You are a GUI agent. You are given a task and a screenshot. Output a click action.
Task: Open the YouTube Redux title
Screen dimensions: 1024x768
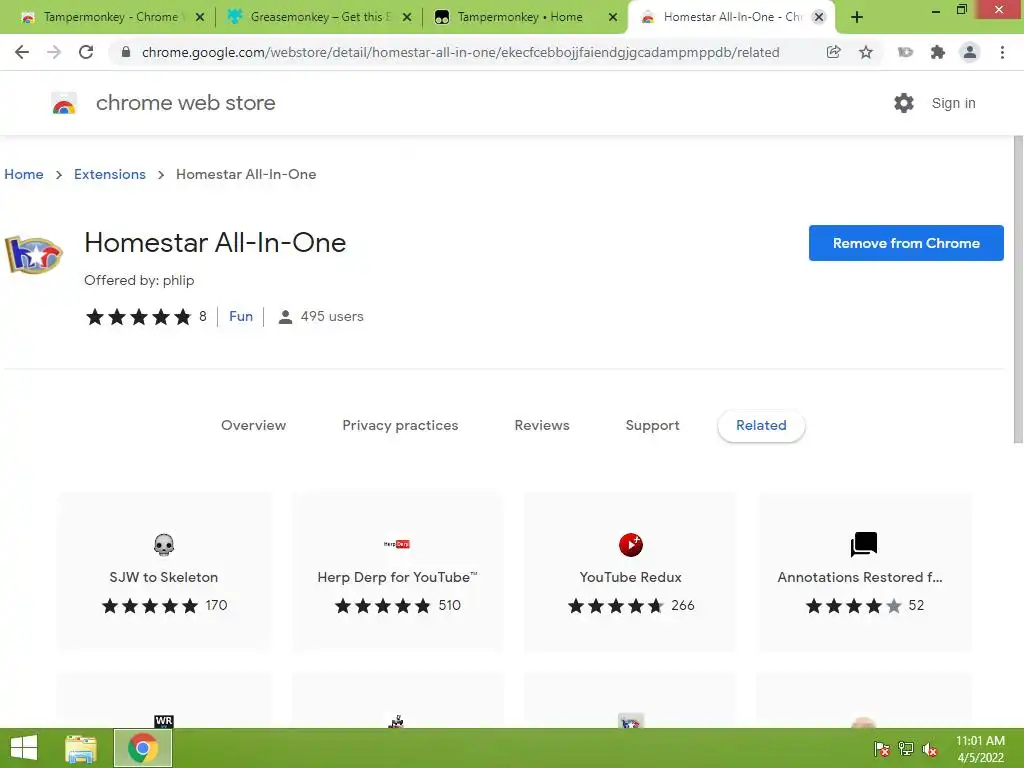pyautogui.click(x=631, y=577)
